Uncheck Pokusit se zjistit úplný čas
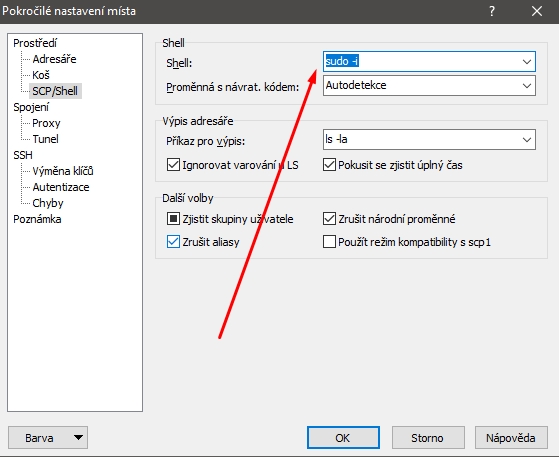Screen dimensions: 559x457 click(x=329, y=165)
